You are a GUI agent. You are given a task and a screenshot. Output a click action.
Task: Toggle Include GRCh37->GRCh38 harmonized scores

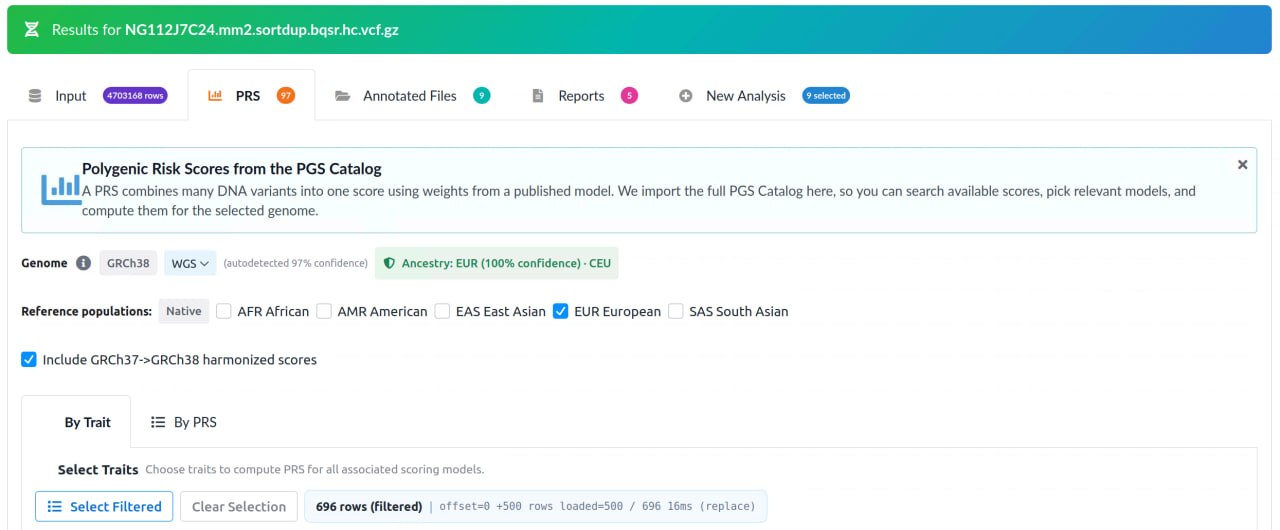click(29, 359)
